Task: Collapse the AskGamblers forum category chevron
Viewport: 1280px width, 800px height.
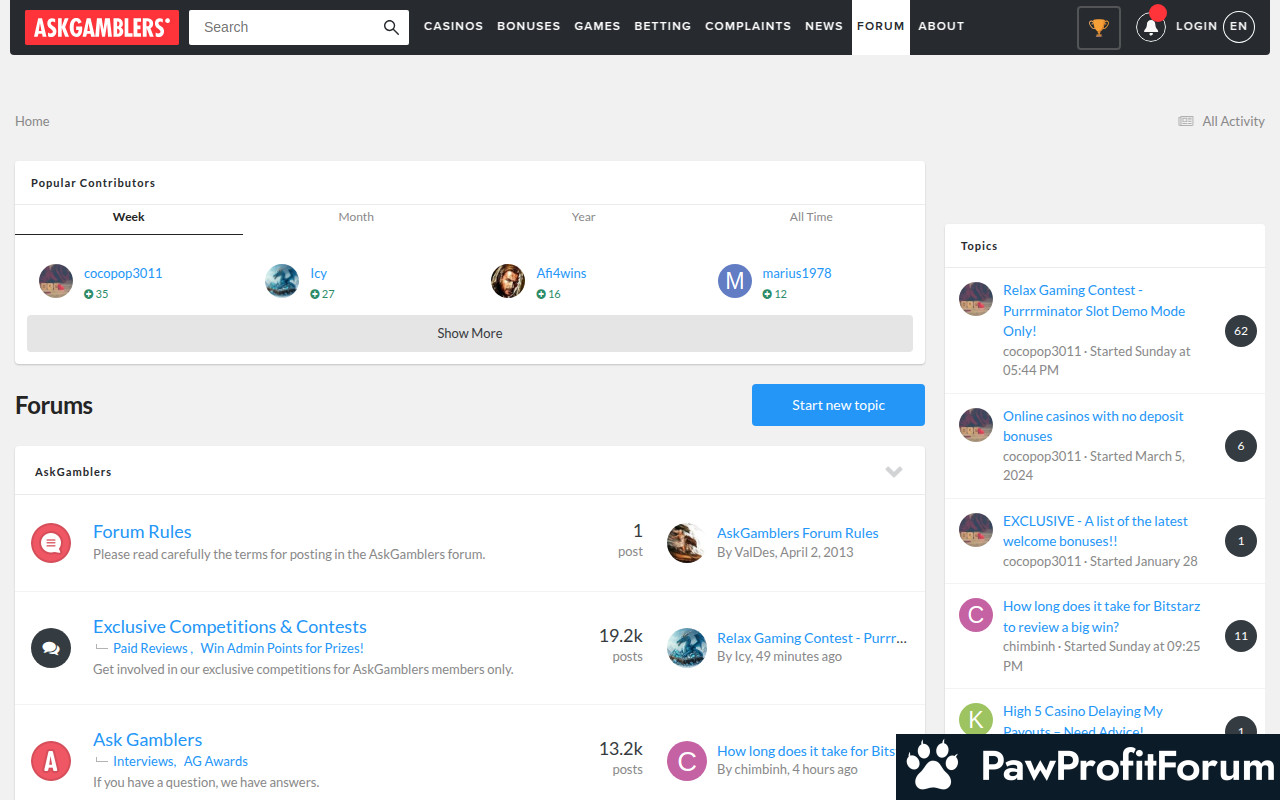Action: (894, 472)
